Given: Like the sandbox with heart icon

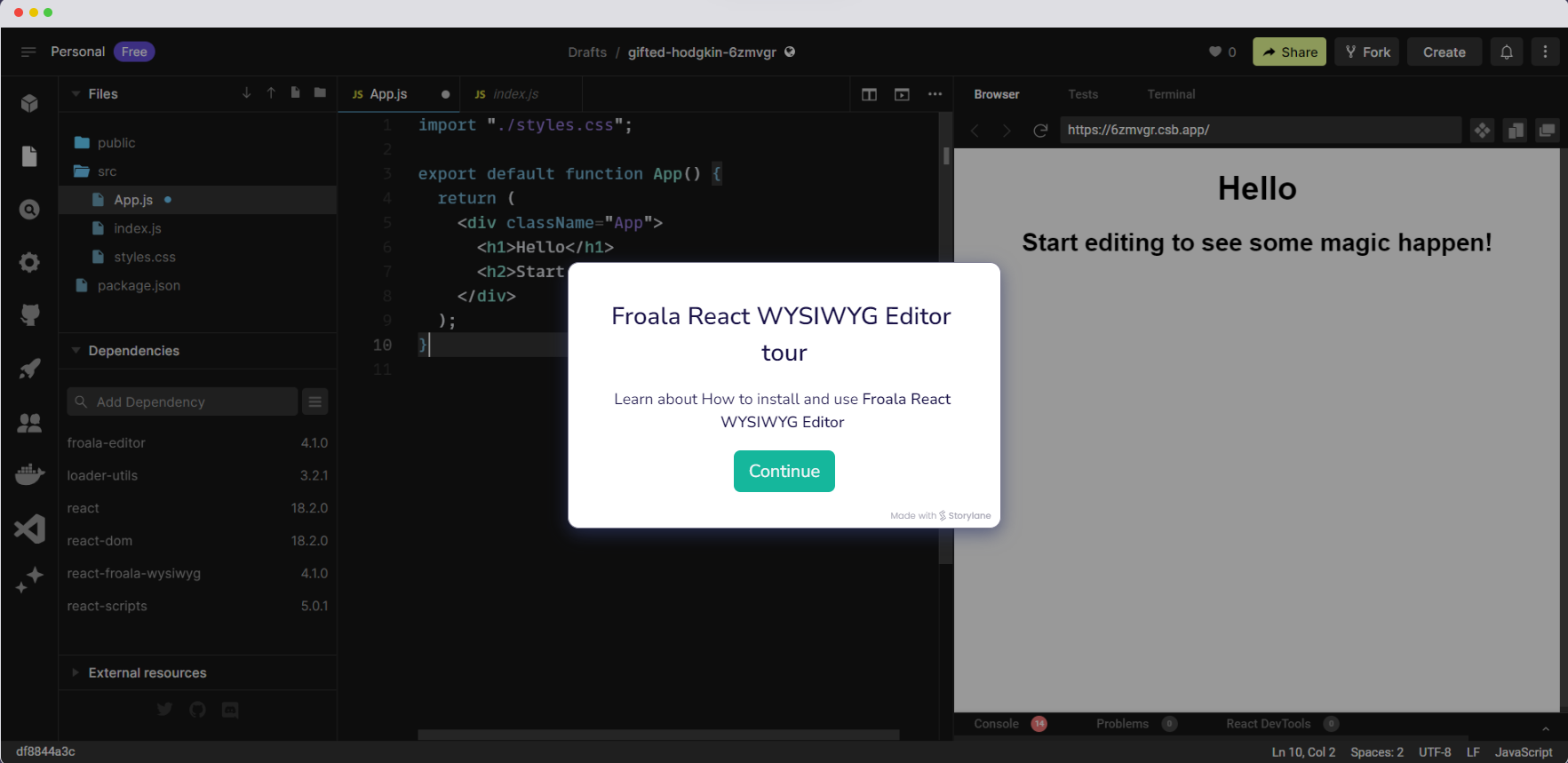Looking at the screenshot, I should pyautogui.click(x=1215, y=52).
